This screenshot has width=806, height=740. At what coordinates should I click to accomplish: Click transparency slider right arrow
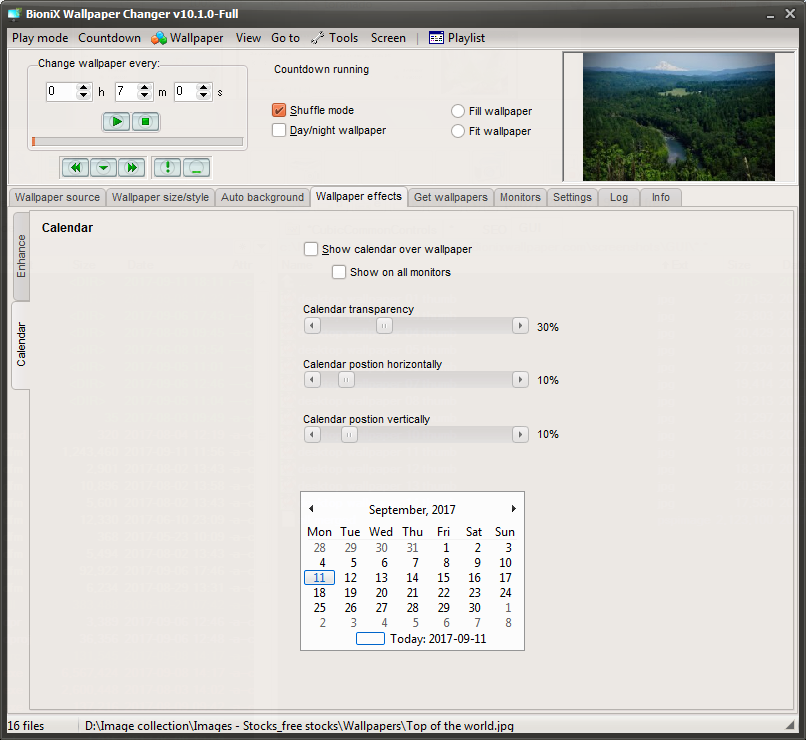coord(520,326)
